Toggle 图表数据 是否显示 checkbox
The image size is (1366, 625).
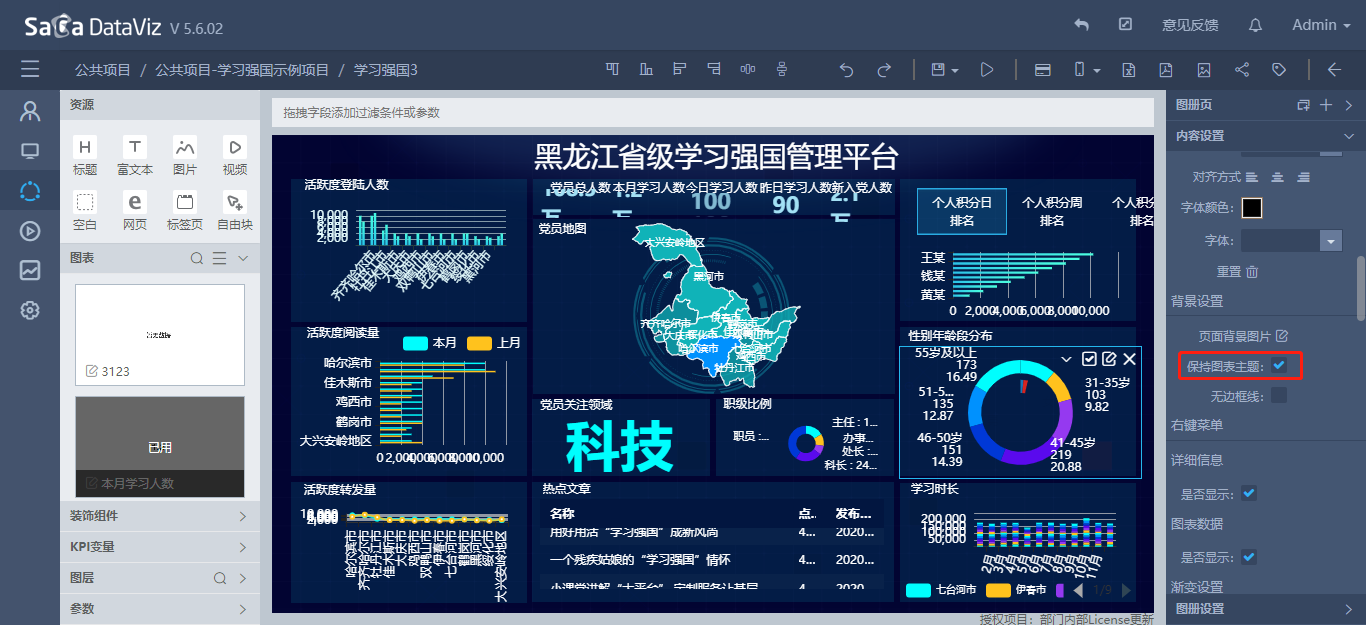[1249, 557]
